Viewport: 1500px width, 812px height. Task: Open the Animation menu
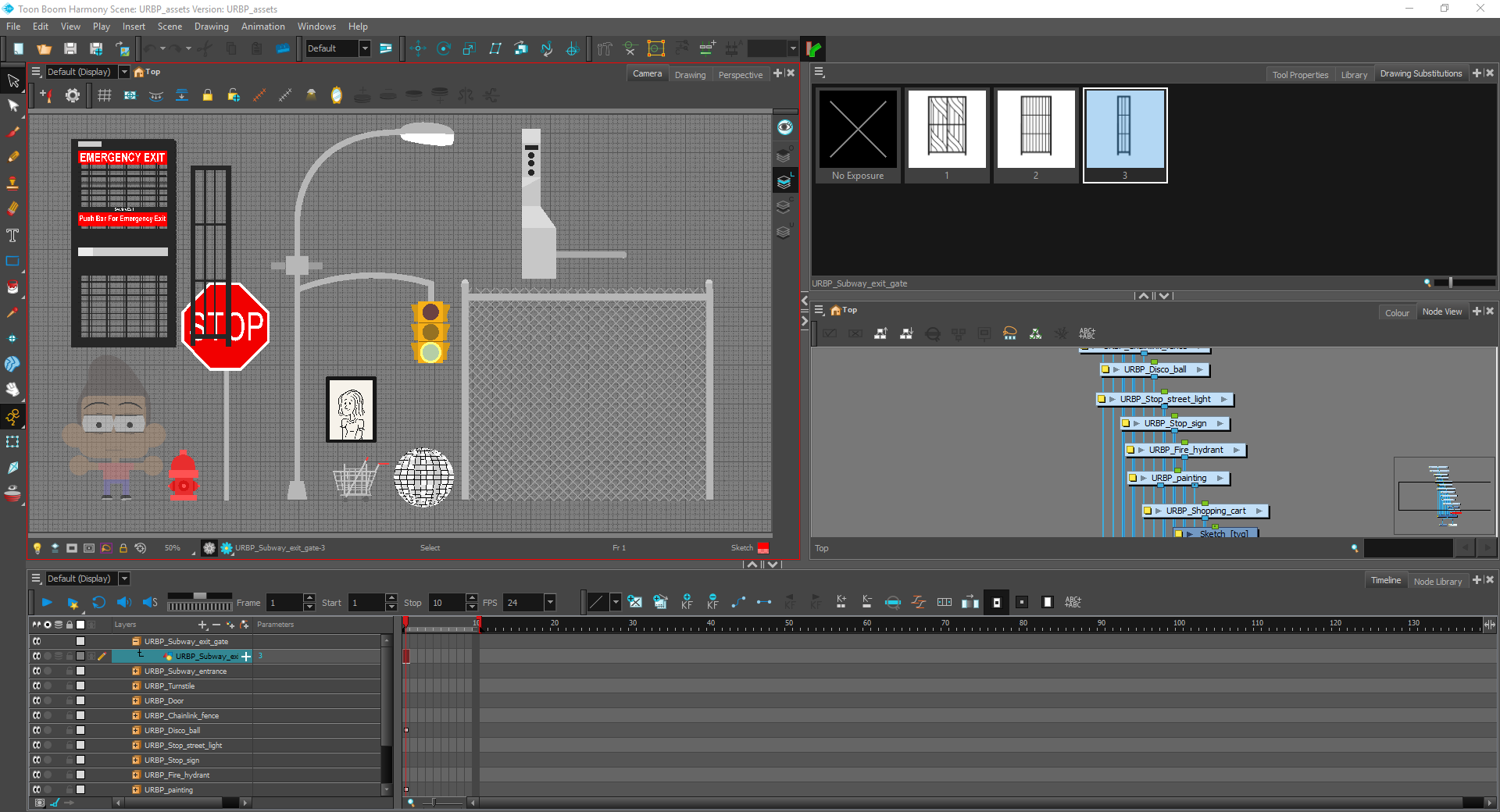pos(262,27)
